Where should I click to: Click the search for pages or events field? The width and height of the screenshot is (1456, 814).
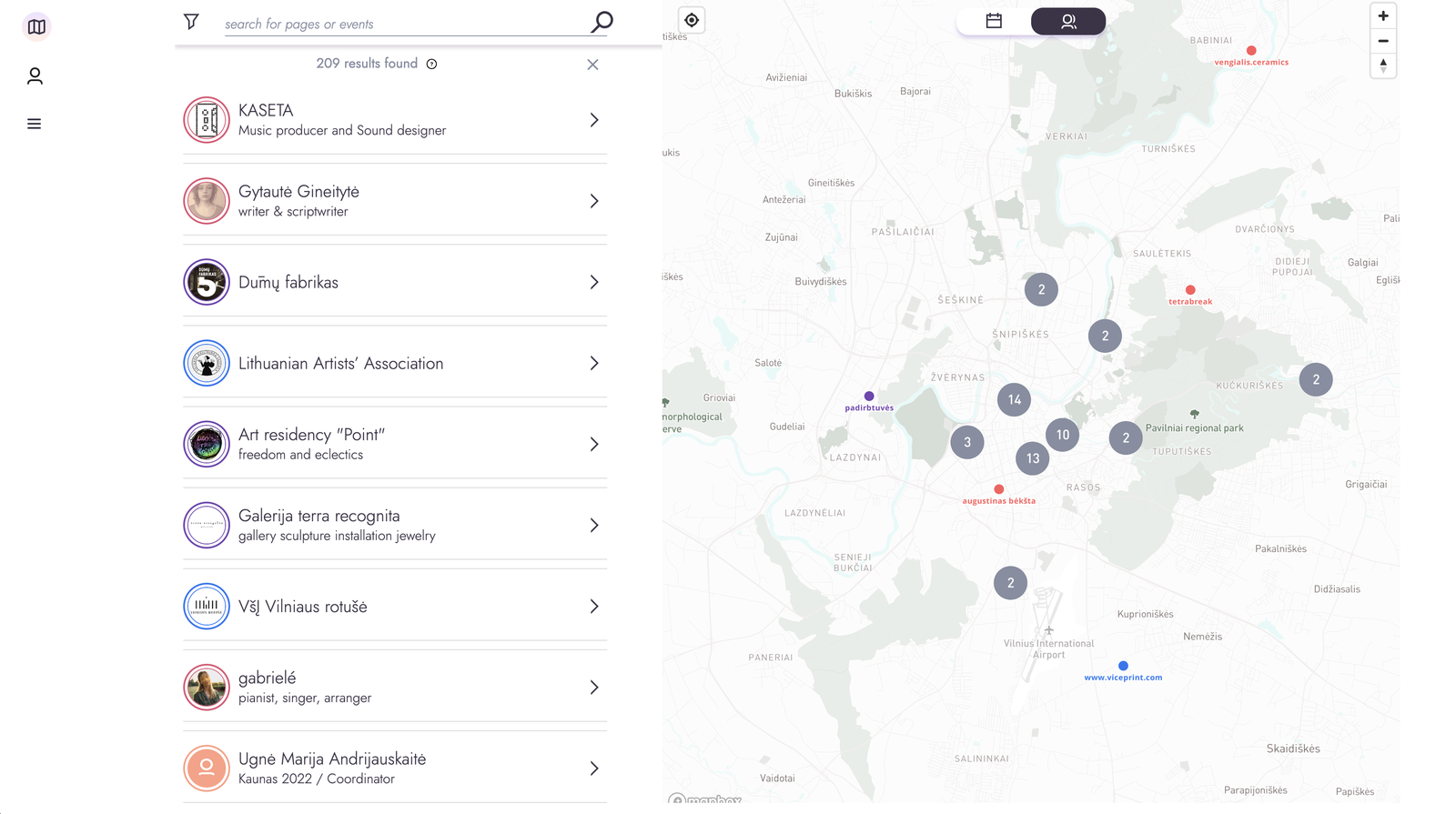400,25
